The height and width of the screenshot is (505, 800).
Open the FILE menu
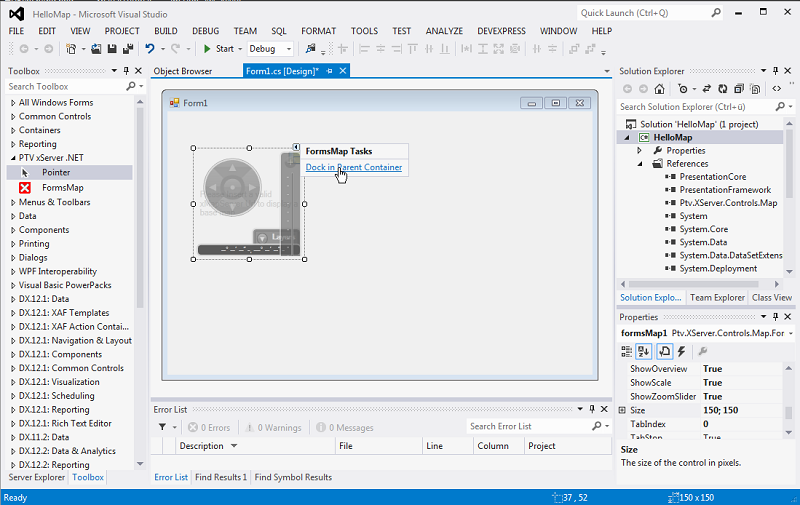tap(16, 31)
